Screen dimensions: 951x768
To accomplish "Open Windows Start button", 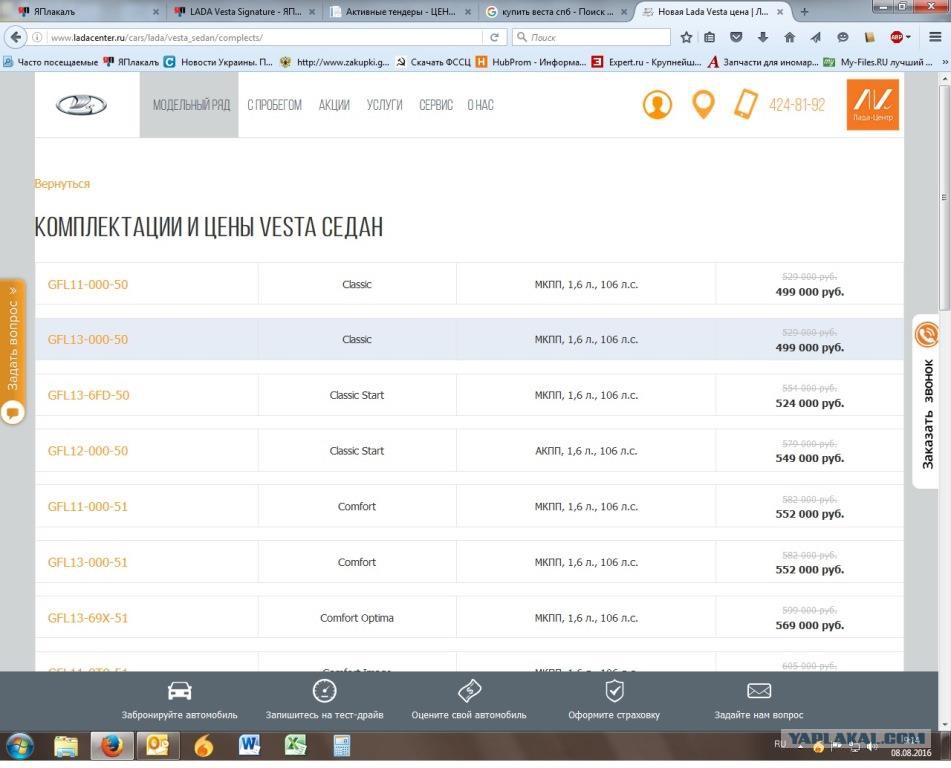I will (19, 746).
